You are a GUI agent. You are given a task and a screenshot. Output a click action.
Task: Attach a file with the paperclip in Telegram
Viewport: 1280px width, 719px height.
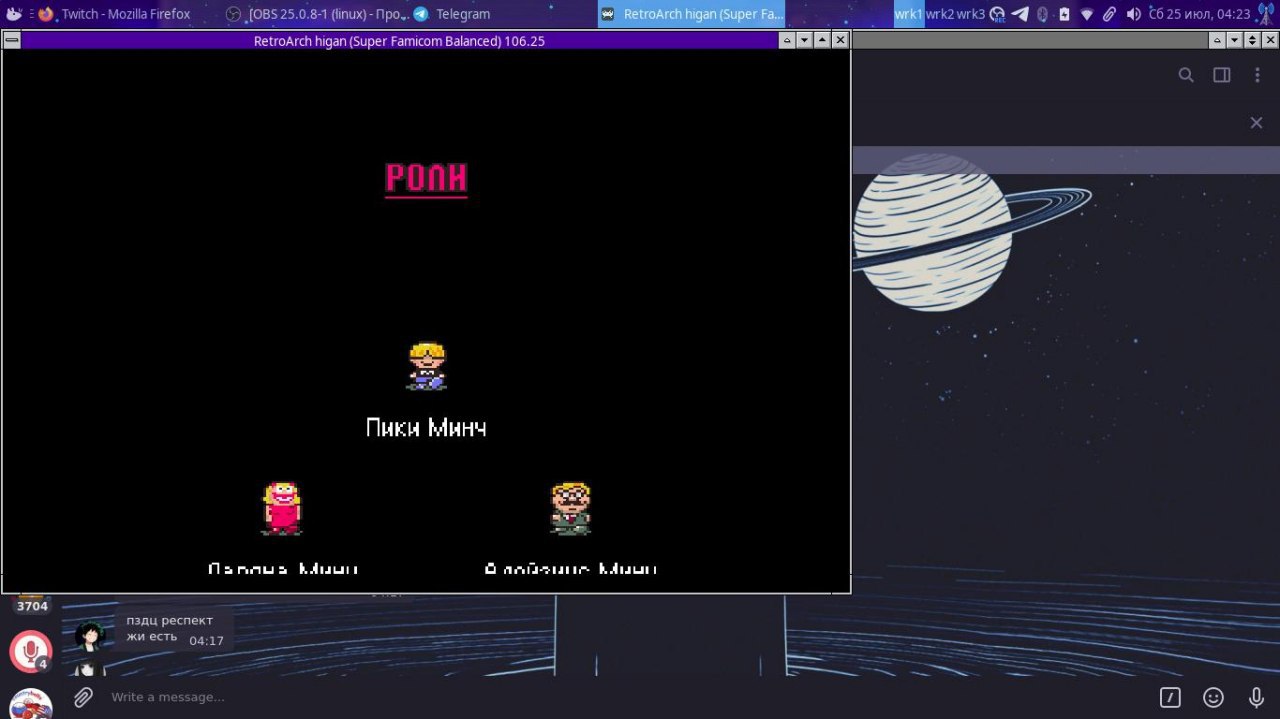83,697
